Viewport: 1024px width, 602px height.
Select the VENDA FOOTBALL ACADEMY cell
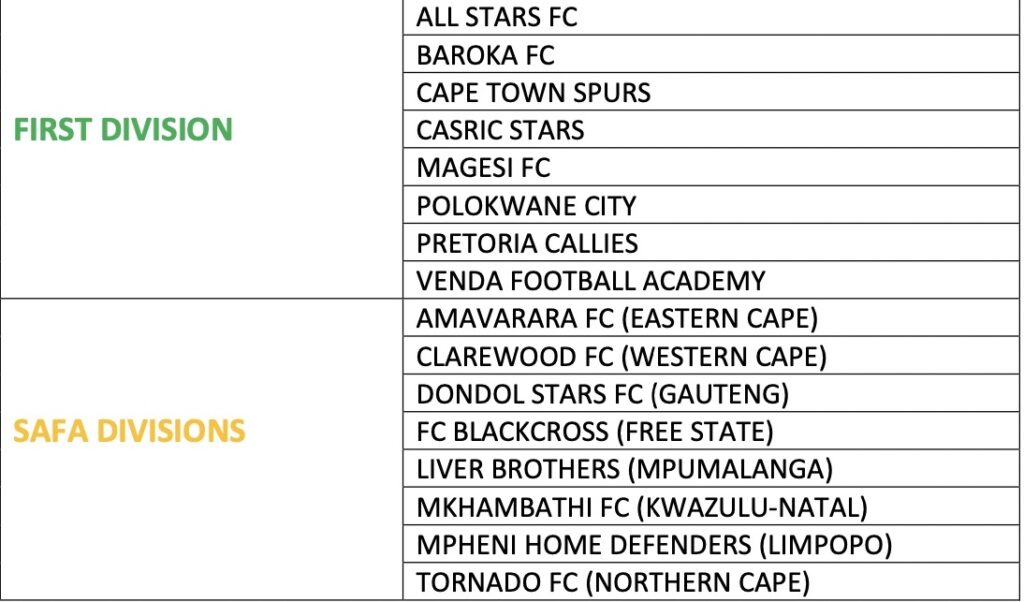590,281
